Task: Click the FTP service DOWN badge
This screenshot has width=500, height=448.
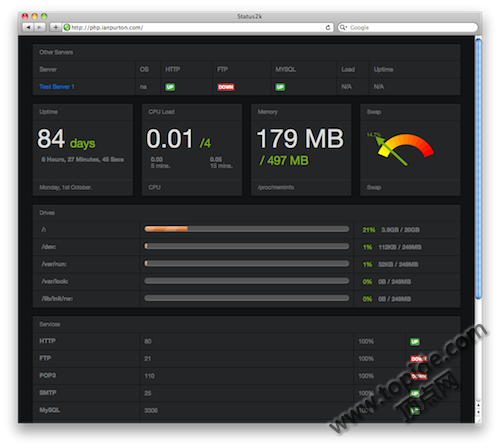Action: pyautogui.click(x=419, y=359)
